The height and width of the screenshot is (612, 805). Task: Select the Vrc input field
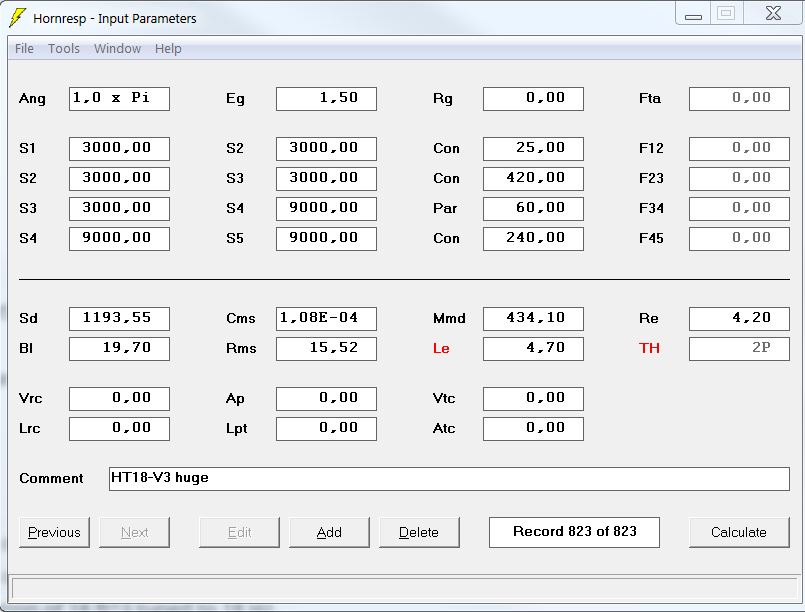coord(120,398)
